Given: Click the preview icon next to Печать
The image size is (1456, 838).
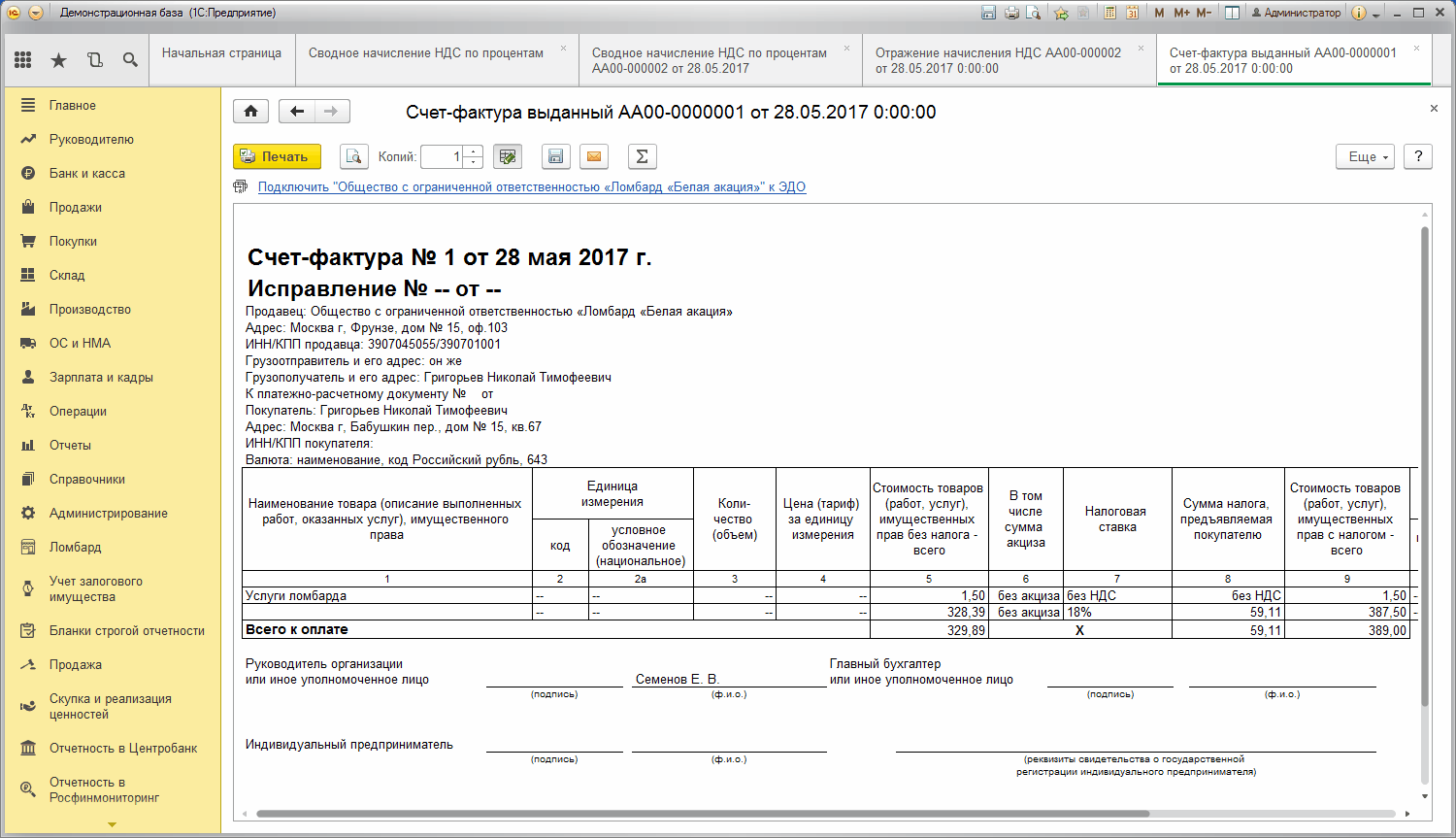Looking at the screenshot, I should 354,156.
